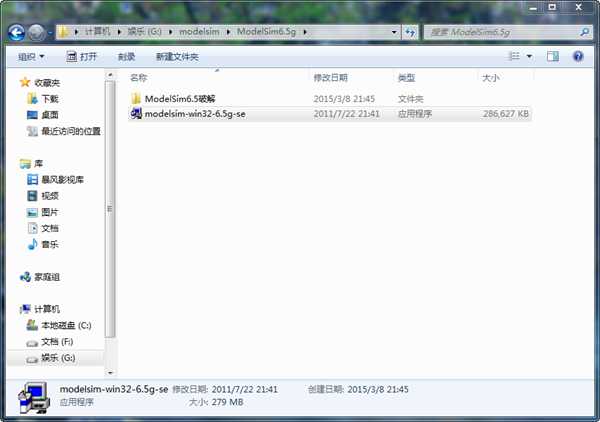Viewport: 600px width, 422px height.
Task: Select the ModelSim6.5破解 folder
Action: coord(179,99)
